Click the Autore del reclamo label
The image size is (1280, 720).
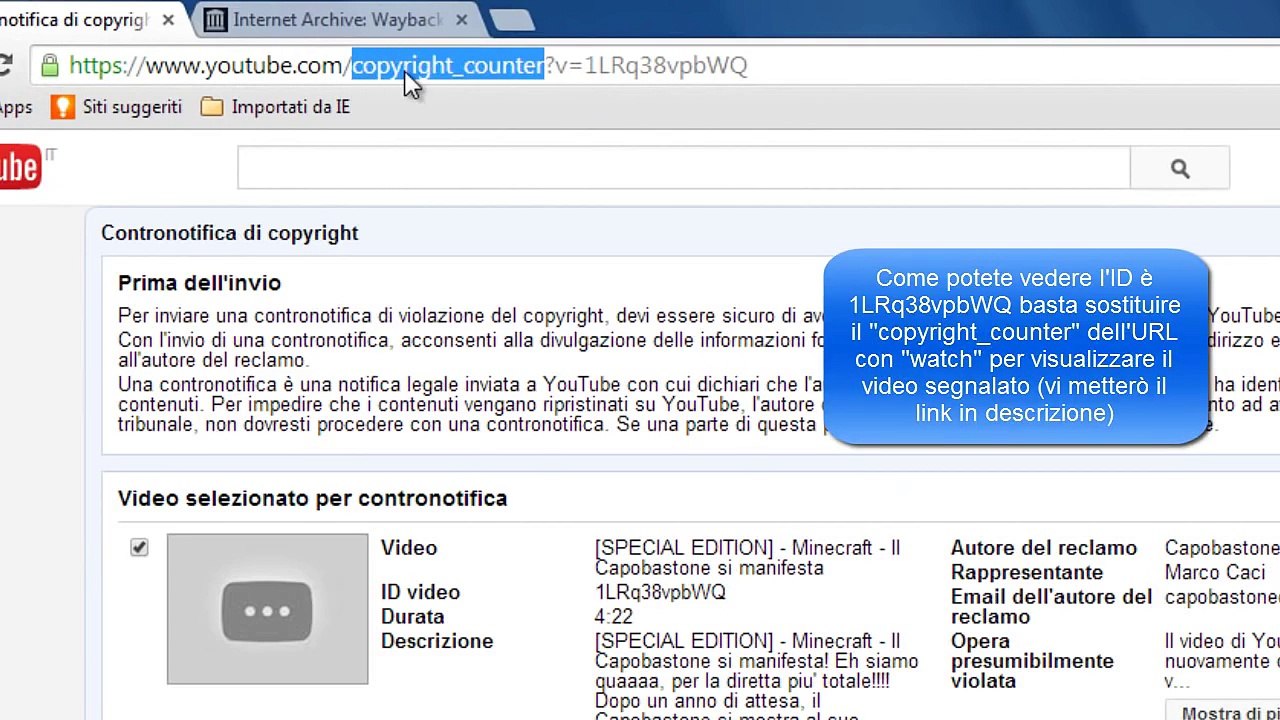(1043, 548)
